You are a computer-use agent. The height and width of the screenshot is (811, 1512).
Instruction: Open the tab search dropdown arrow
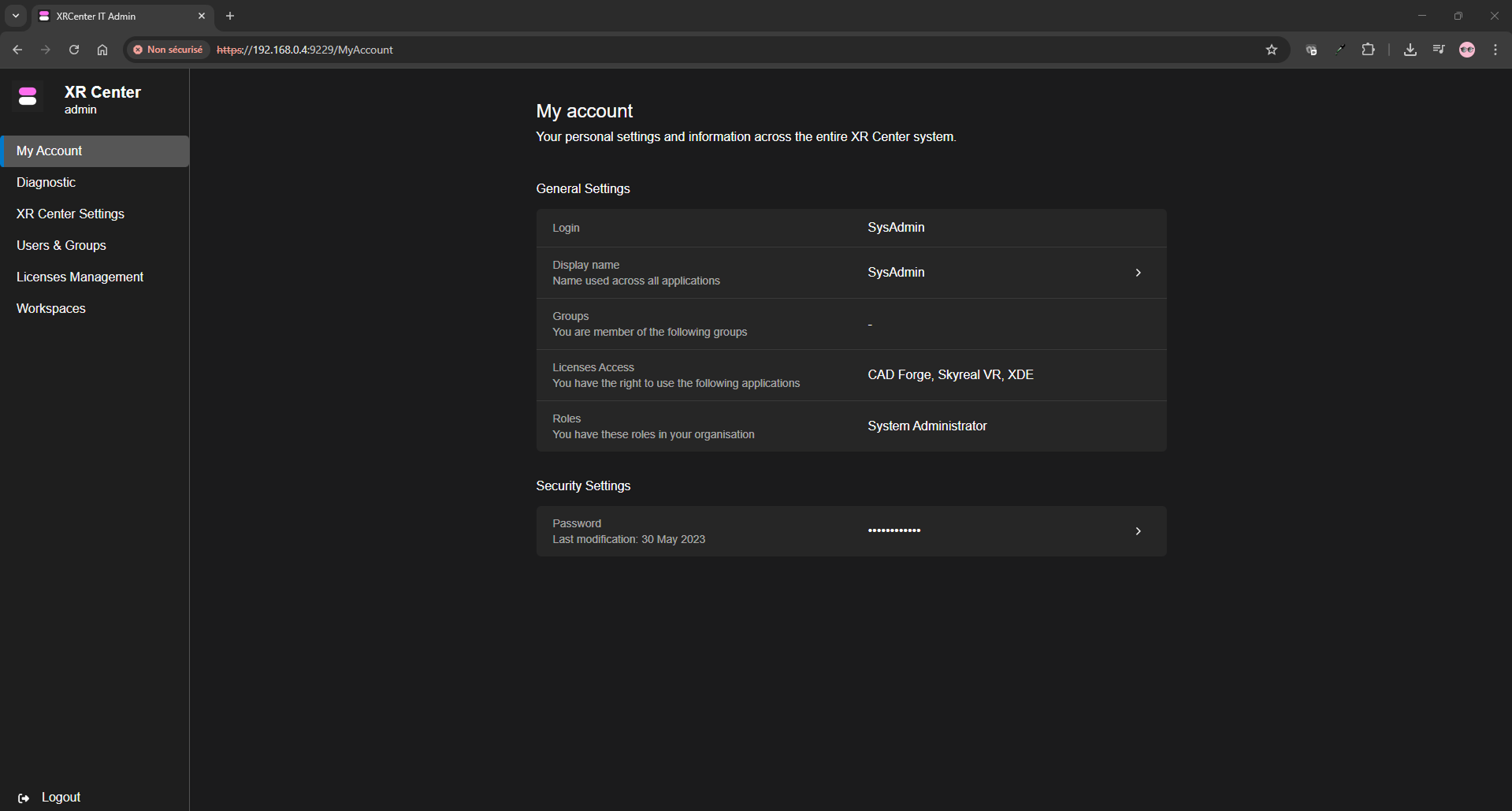tap(15, 16)
